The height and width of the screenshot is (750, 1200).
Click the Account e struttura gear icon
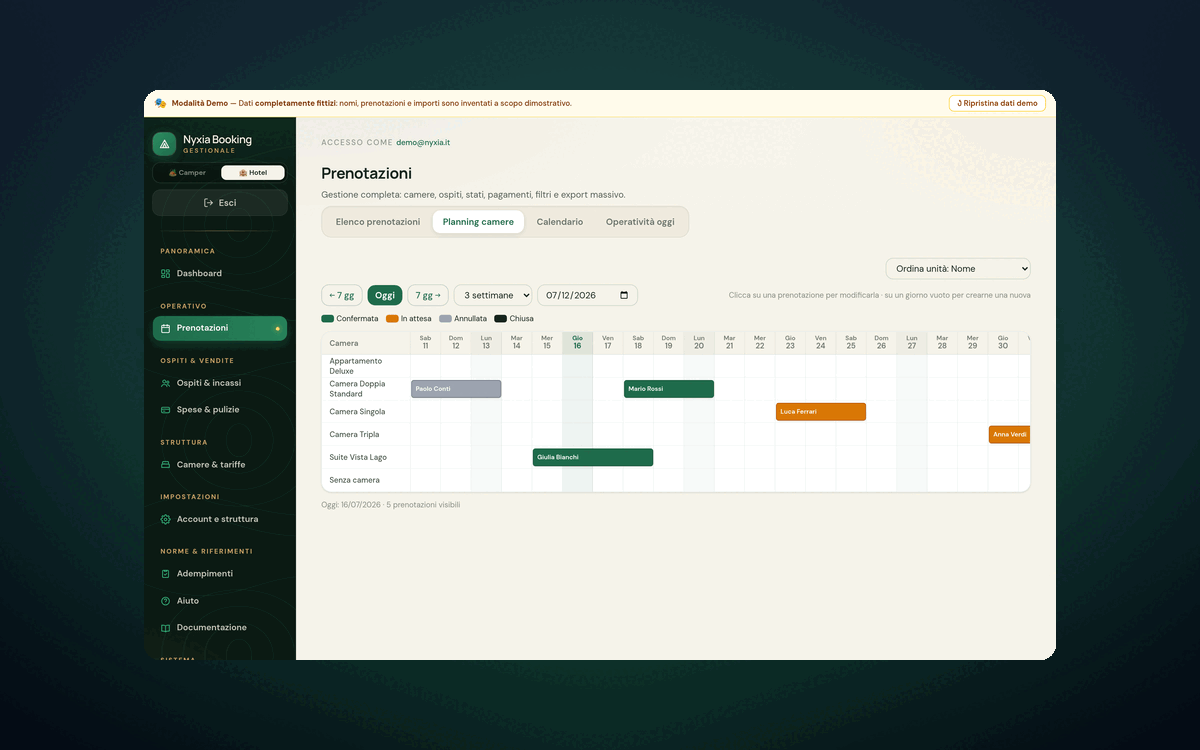[x=166, y=519]
